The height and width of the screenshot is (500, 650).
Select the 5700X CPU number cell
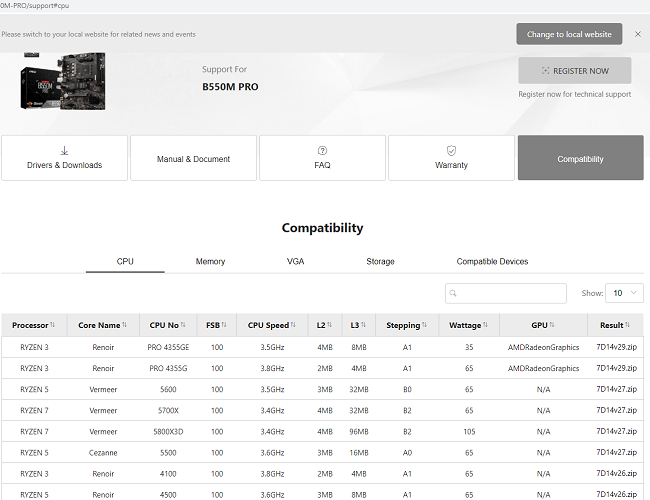pyautogui.click(x=168, y=410)
